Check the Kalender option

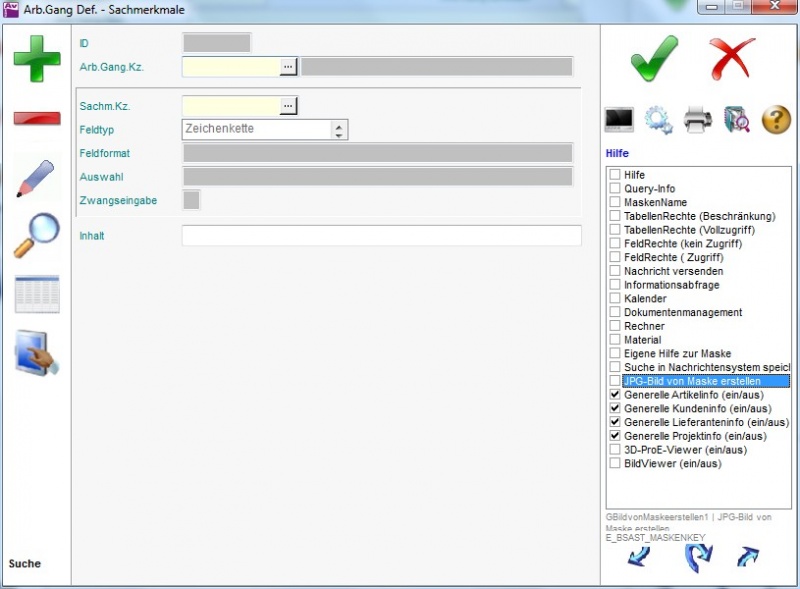[615, 299]
